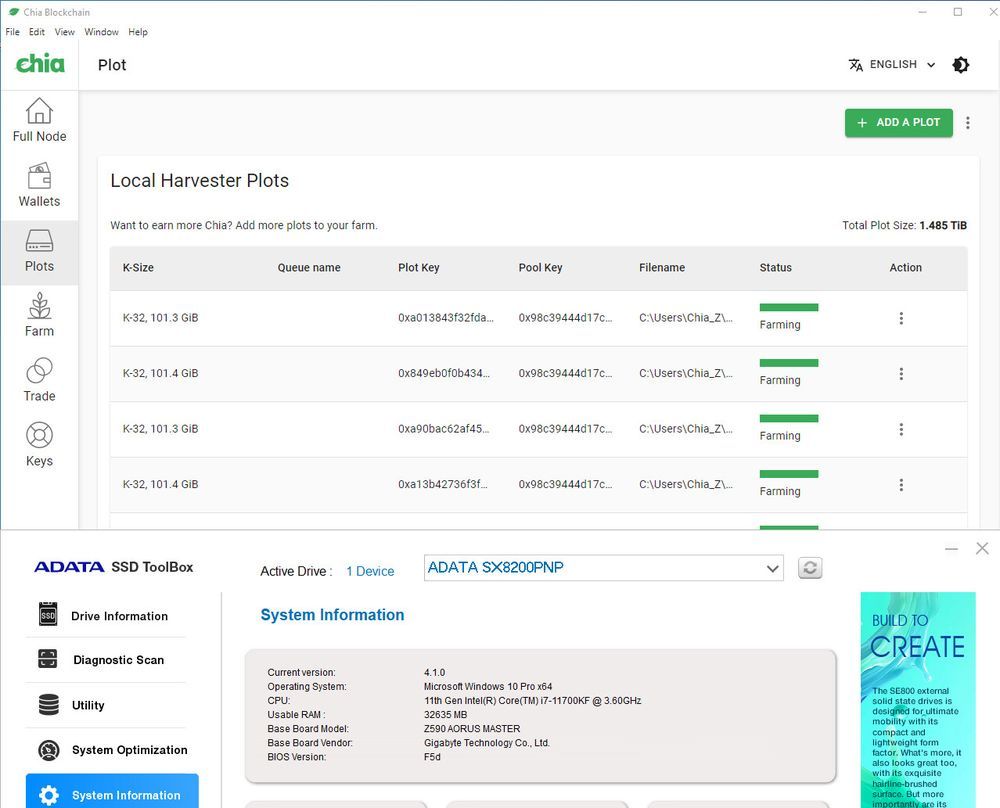Open action menu for first plot row
This screenshot has height=808, width=1000.
pos(901,318)
